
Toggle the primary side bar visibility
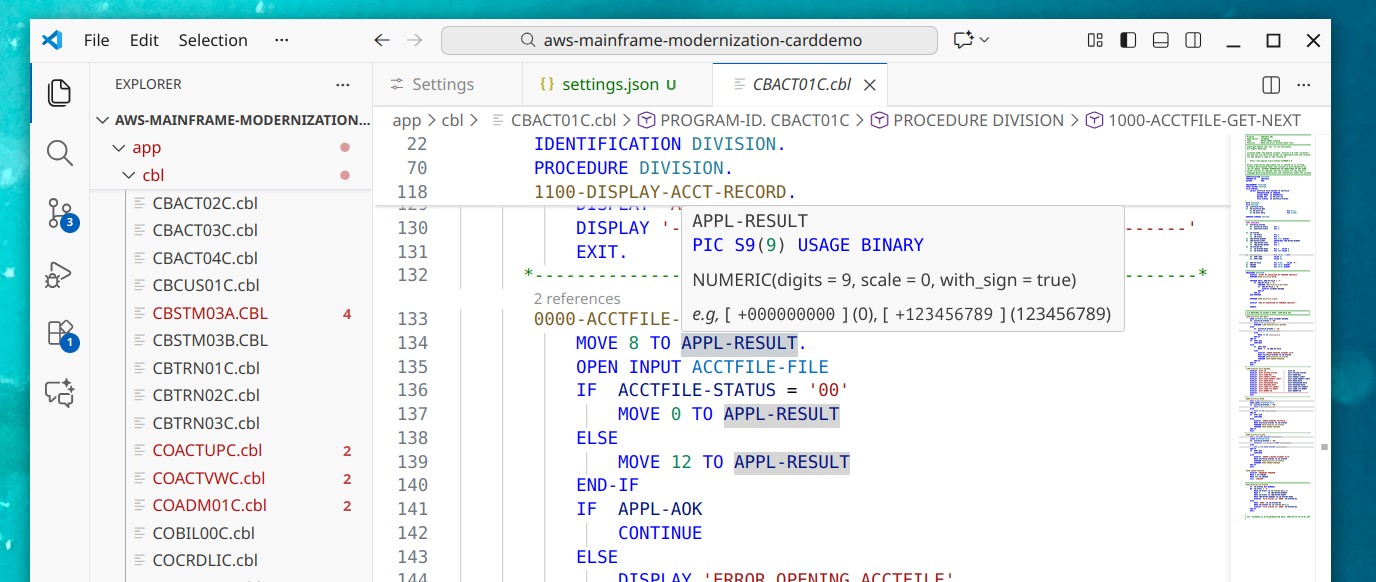(x=1128, y=40)
